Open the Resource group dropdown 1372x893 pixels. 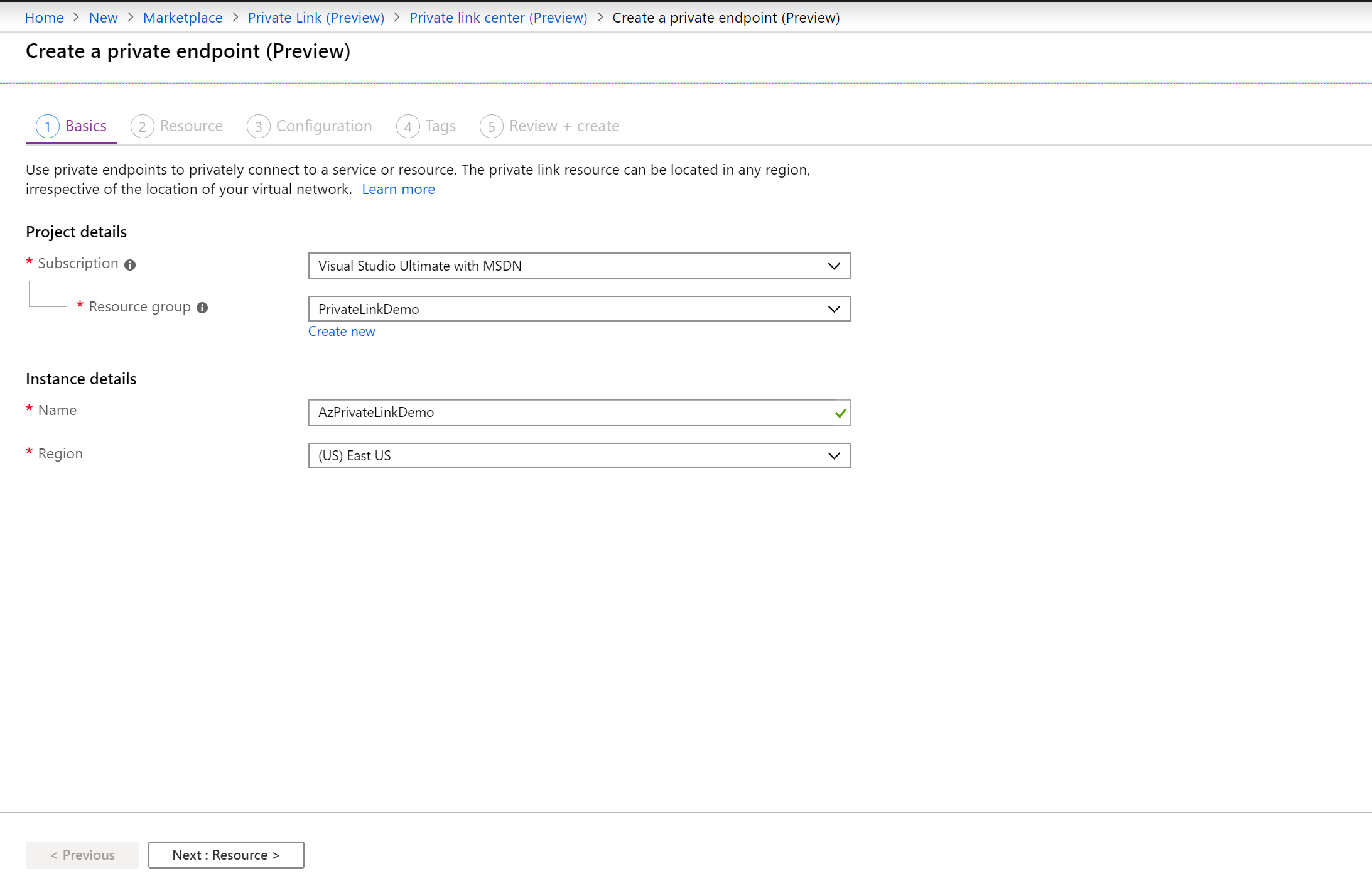579,309
